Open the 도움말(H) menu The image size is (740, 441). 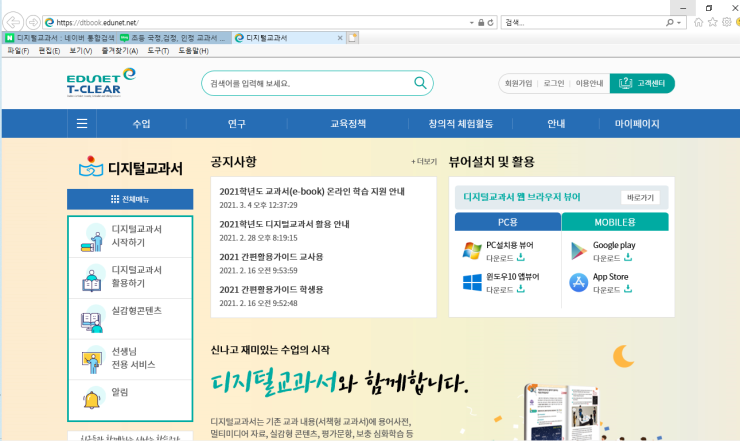click(x=193, y=51)
